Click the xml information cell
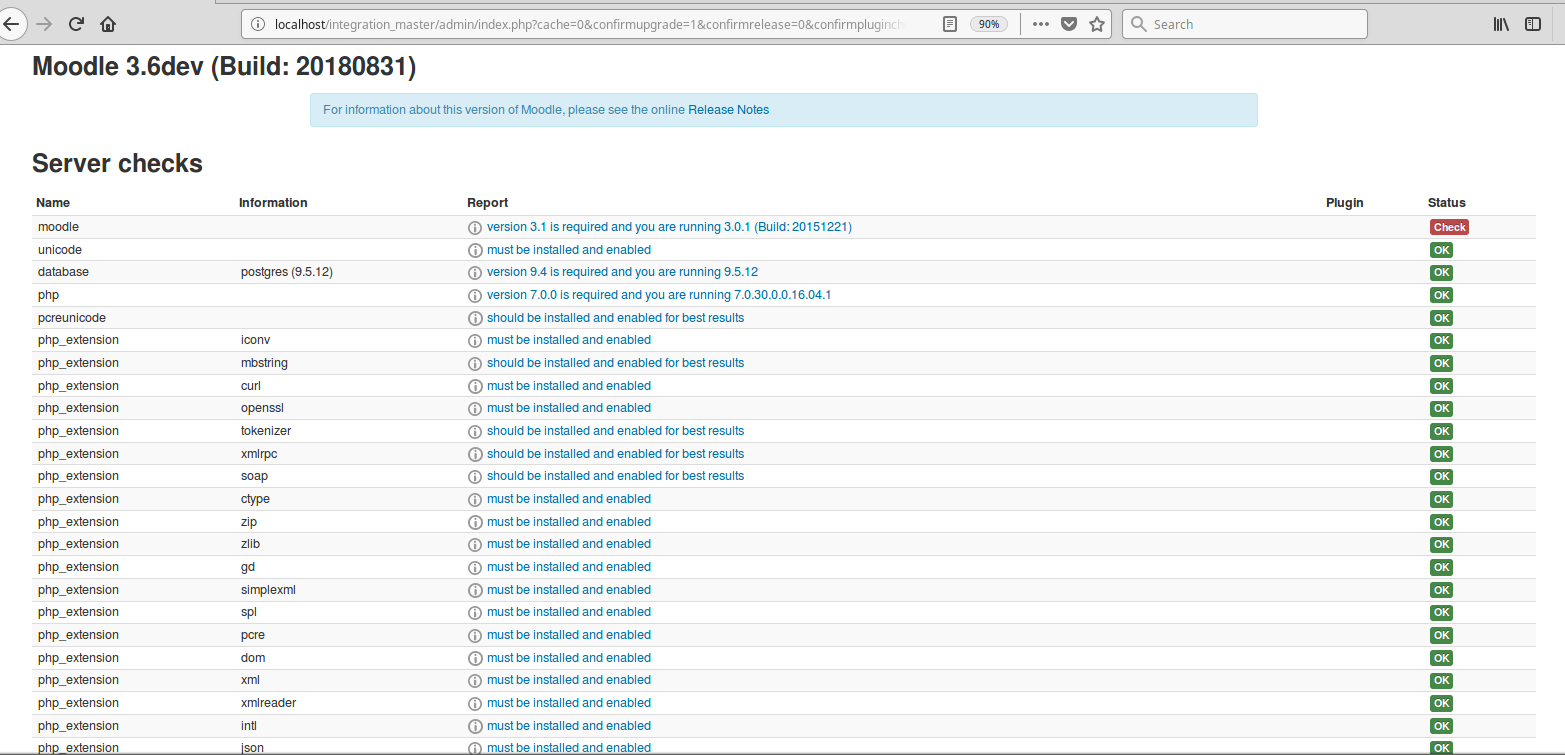The image size is (1565, 755). tap(250, 680)
